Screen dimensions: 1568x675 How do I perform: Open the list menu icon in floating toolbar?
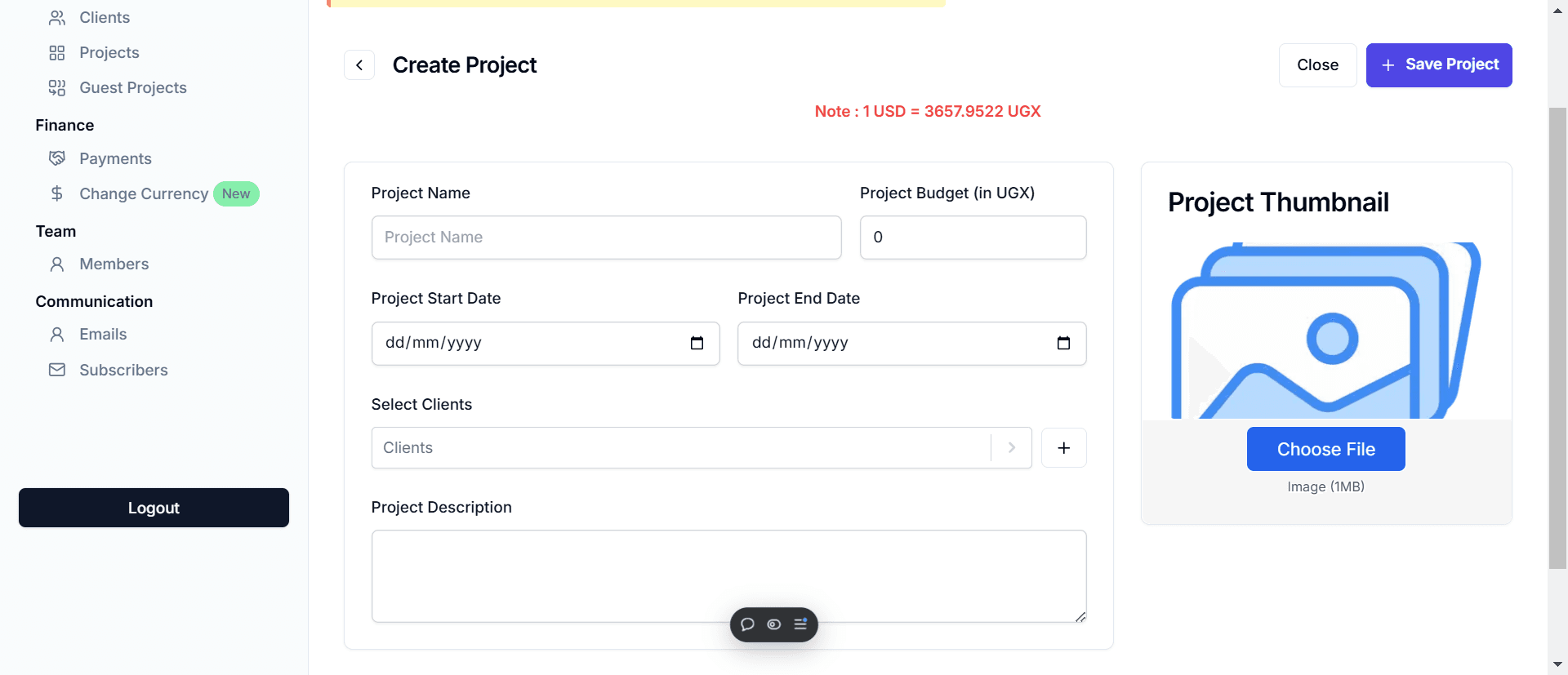[800, 624]
